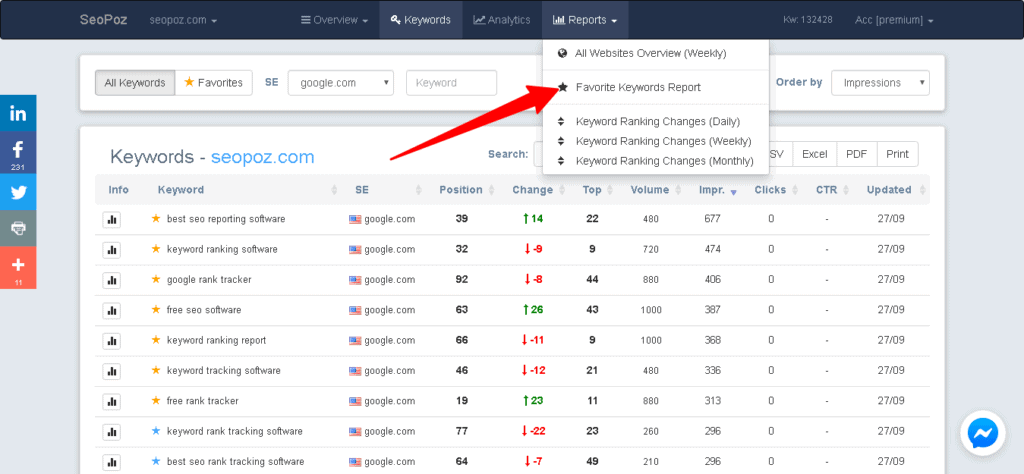The width and height of the screenshot is (1024, 474).
Task: Open the chart info for keyword tracking software
Action: click(112, 371)
